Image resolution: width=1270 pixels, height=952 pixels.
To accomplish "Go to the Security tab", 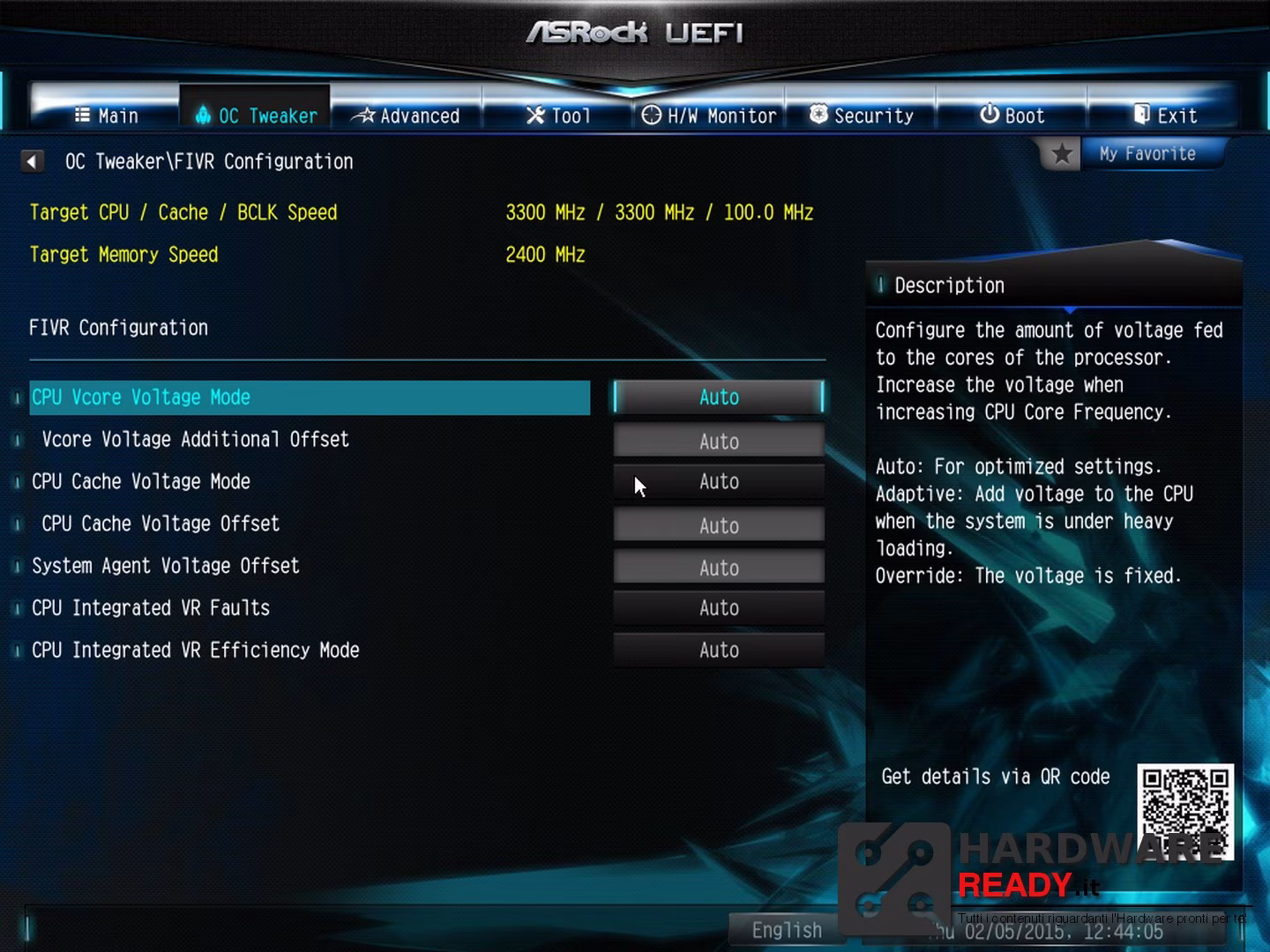I will [861, 115].
